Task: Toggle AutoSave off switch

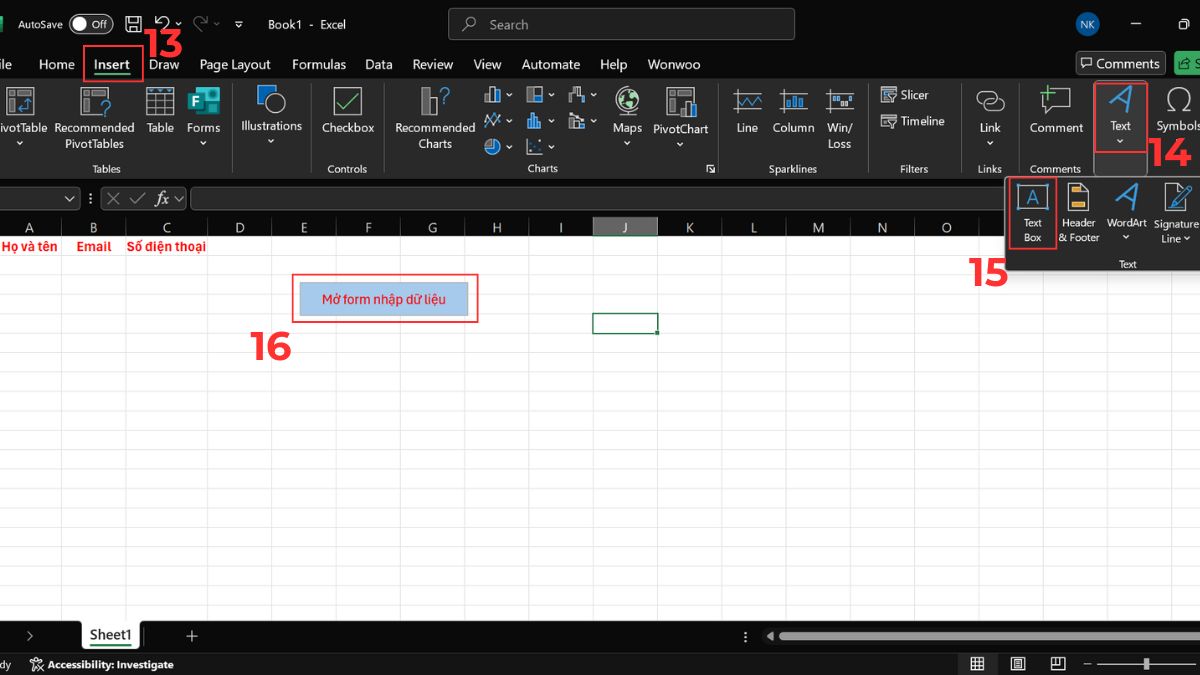Action: click(91, 23)
